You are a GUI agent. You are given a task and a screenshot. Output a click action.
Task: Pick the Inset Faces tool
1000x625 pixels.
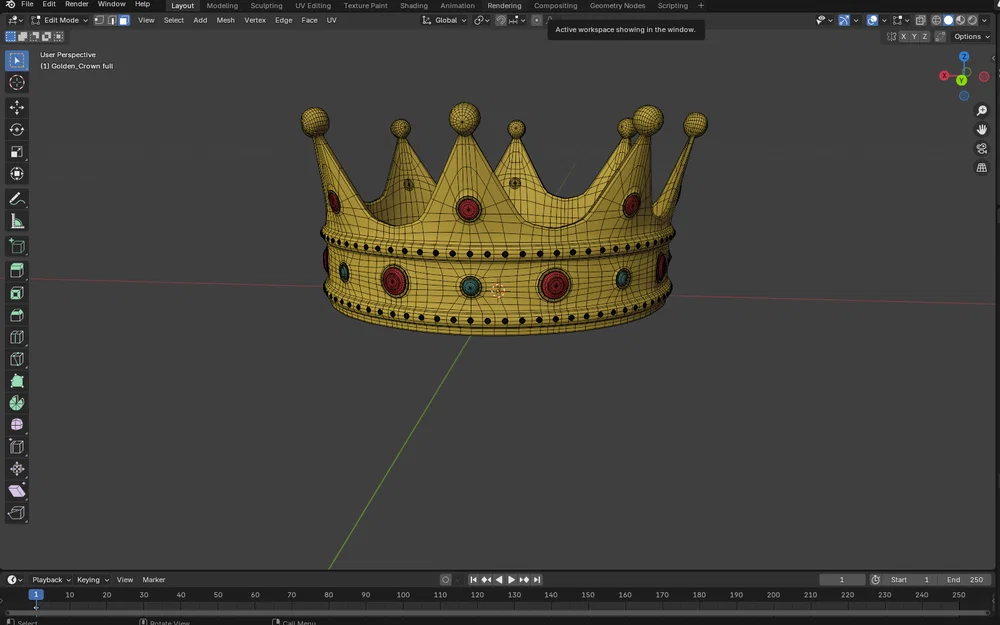tap(16, 291)
